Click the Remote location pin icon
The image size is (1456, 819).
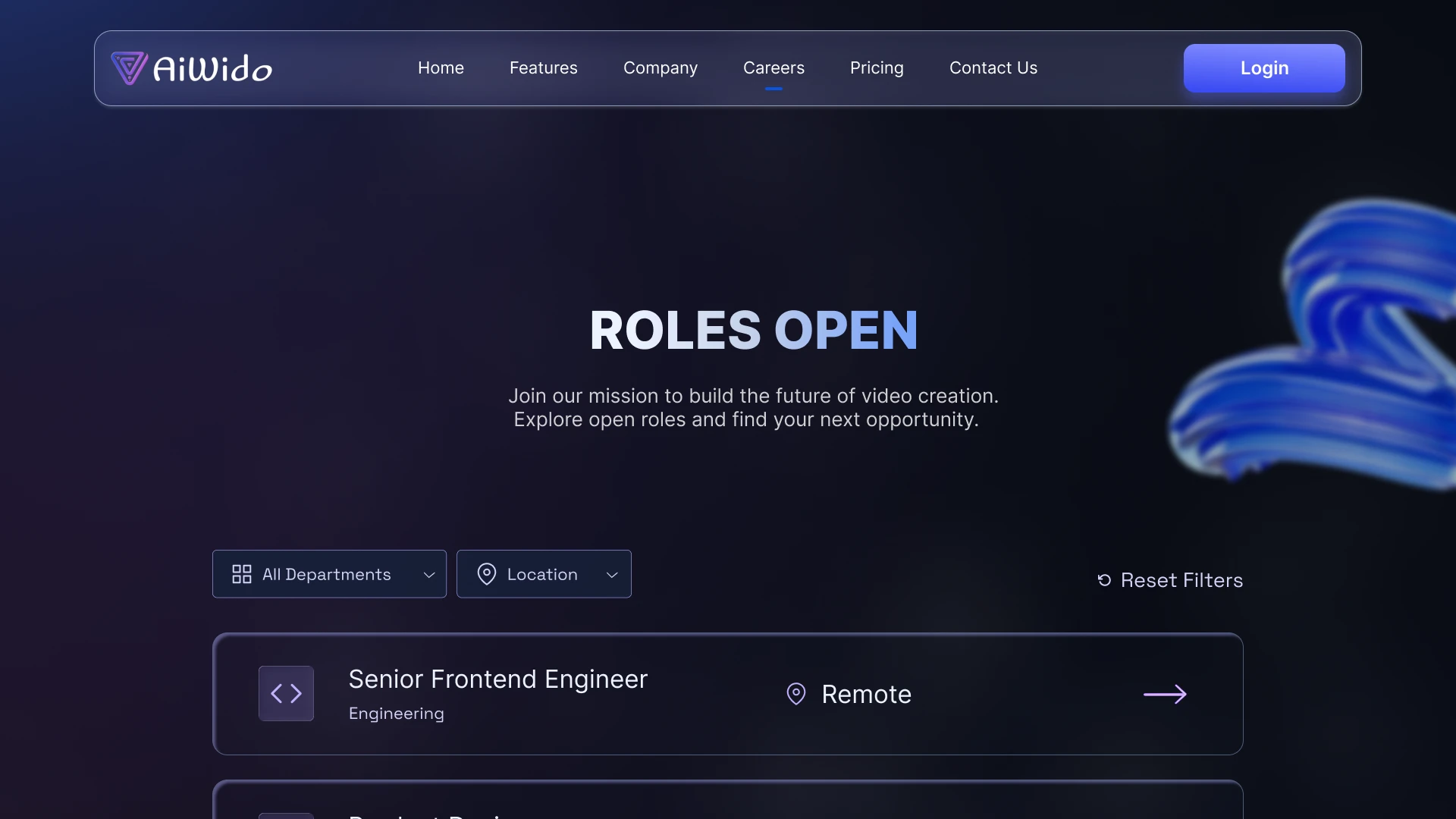point(796,694)
